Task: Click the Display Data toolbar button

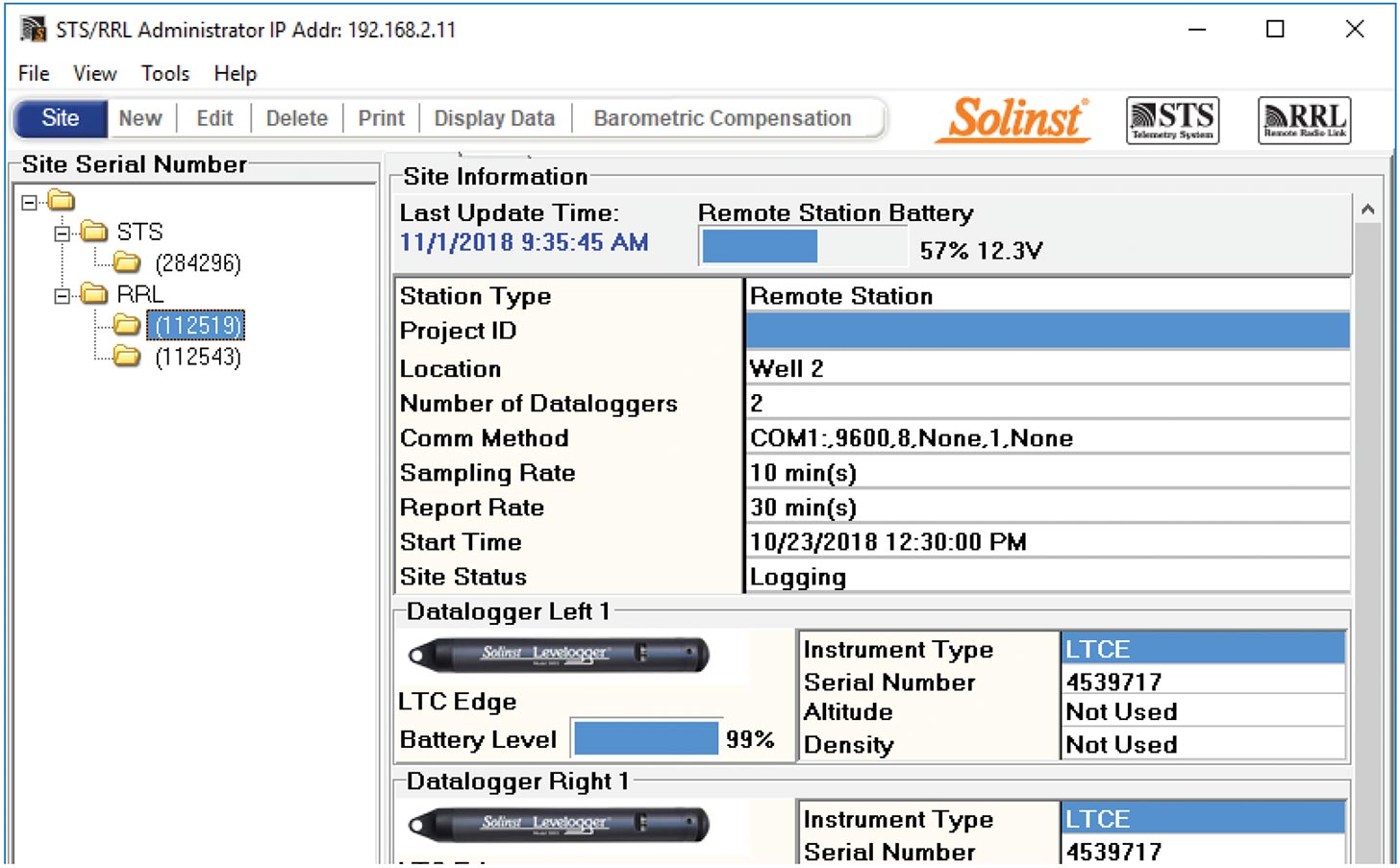Action: [493, 117]
